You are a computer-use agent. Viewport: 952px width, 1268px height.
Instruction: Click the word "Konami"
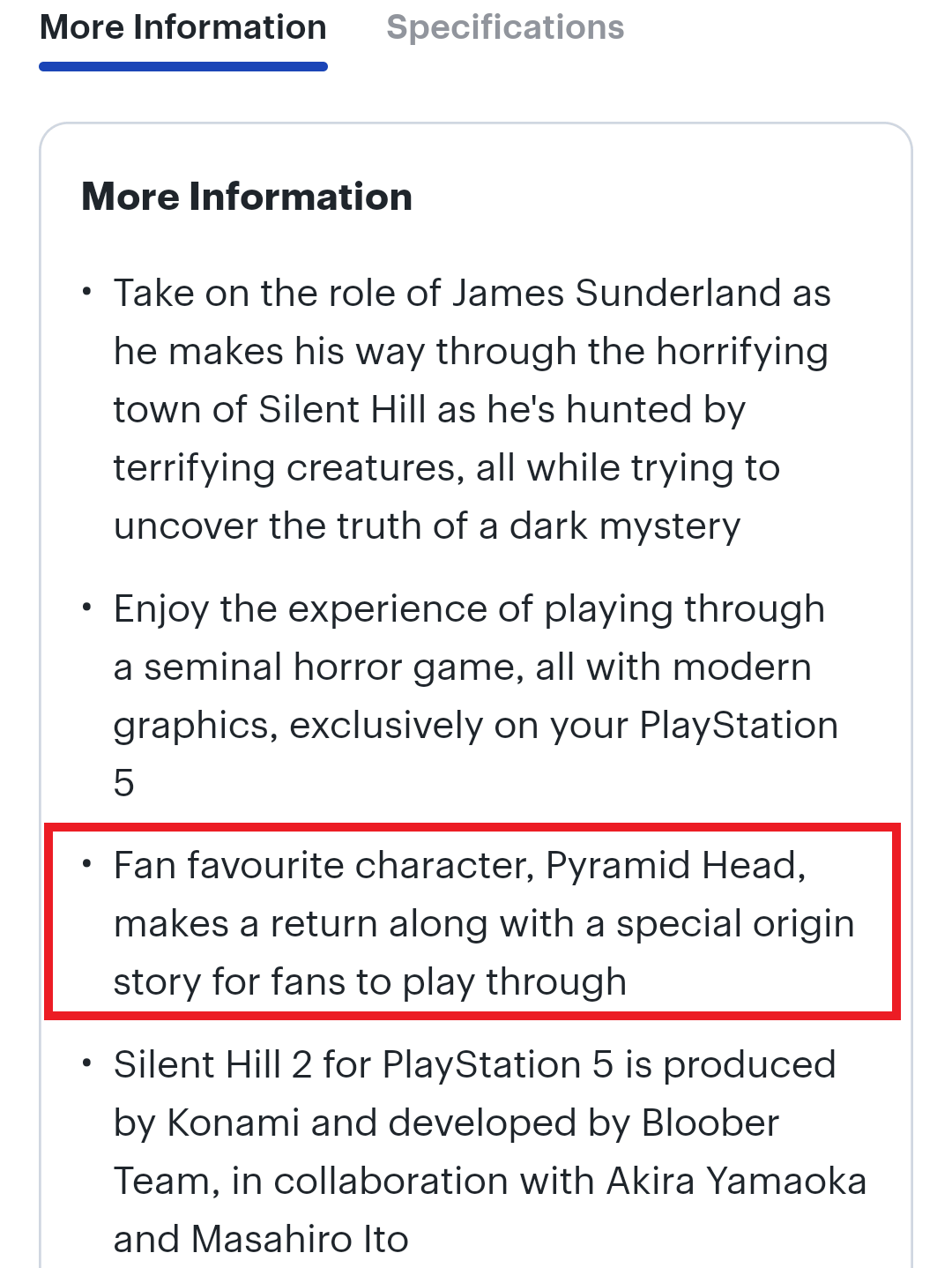(234, 1123)
